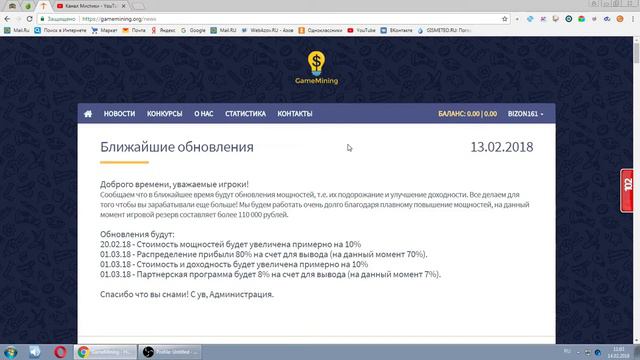The width and height of the screenshot is (640, 360).
Task: Open the ВКонтакте bookmark
Action: pos(396,30)
